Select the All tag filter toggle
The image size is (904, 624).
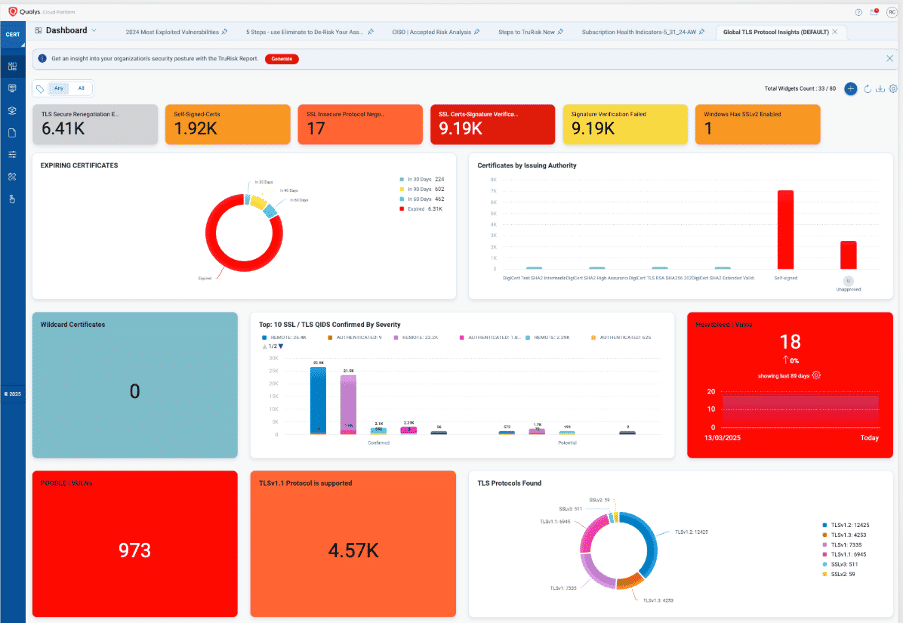coord(81,89)
